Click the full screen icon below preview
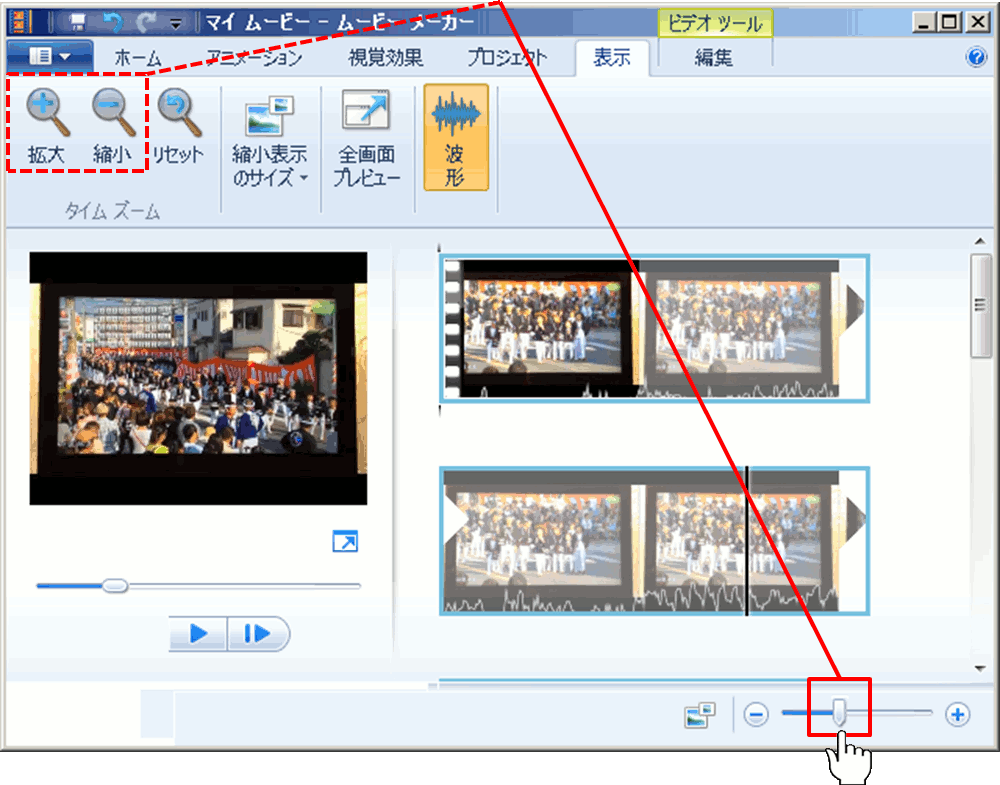 (345, 542)
